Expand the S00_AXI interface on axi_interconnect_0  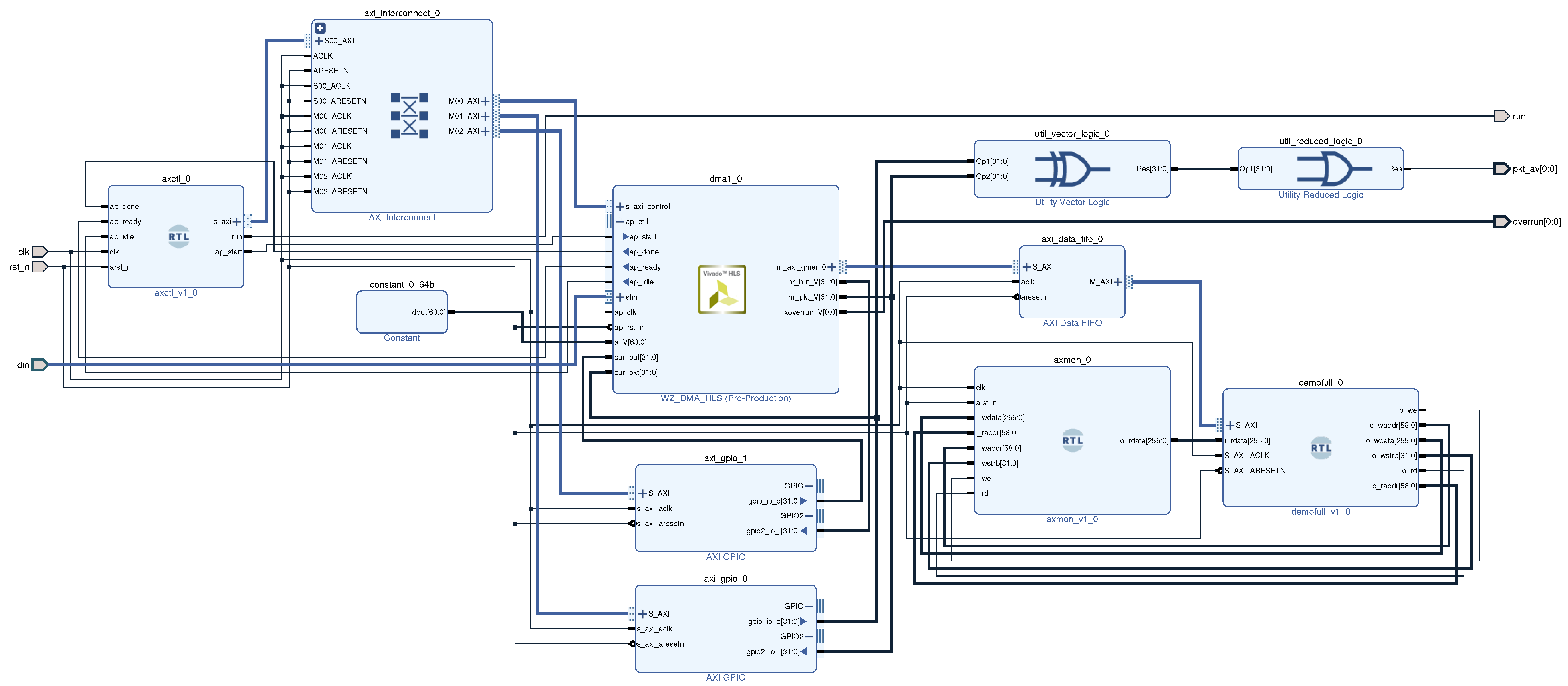tap(319, 41)
